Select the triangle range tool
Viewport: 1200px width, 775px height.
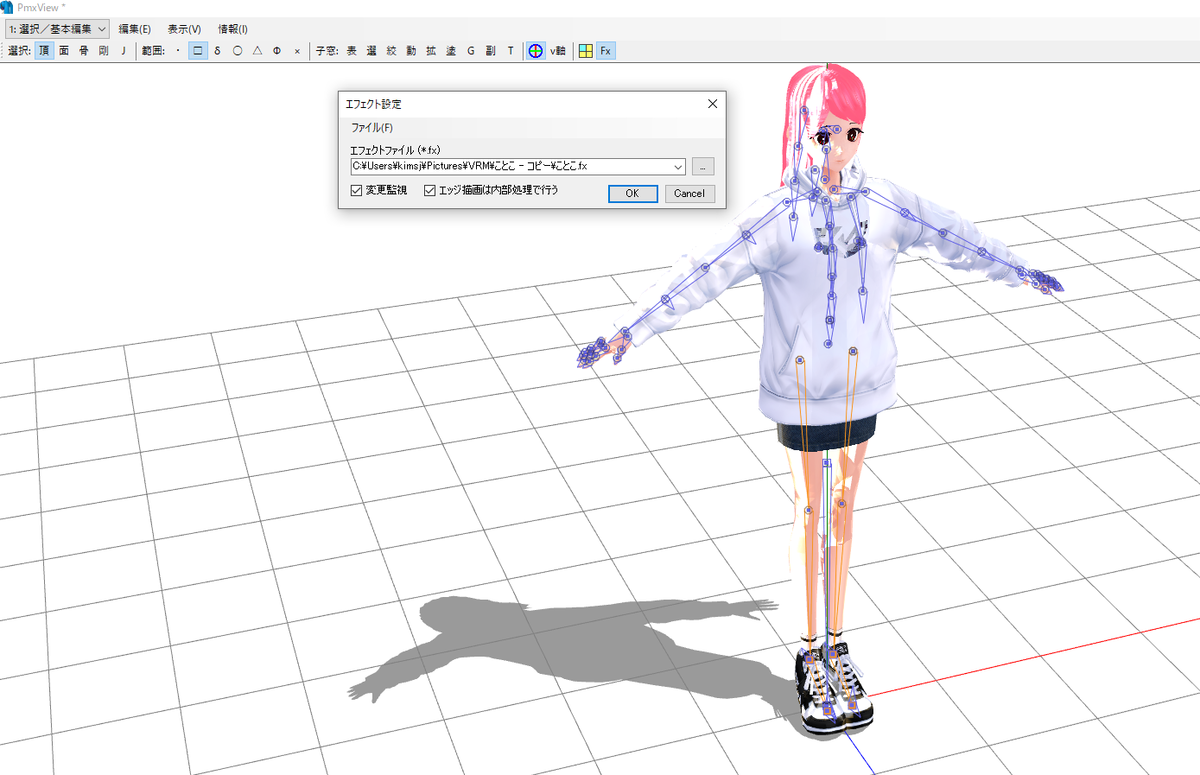[257, 50]
